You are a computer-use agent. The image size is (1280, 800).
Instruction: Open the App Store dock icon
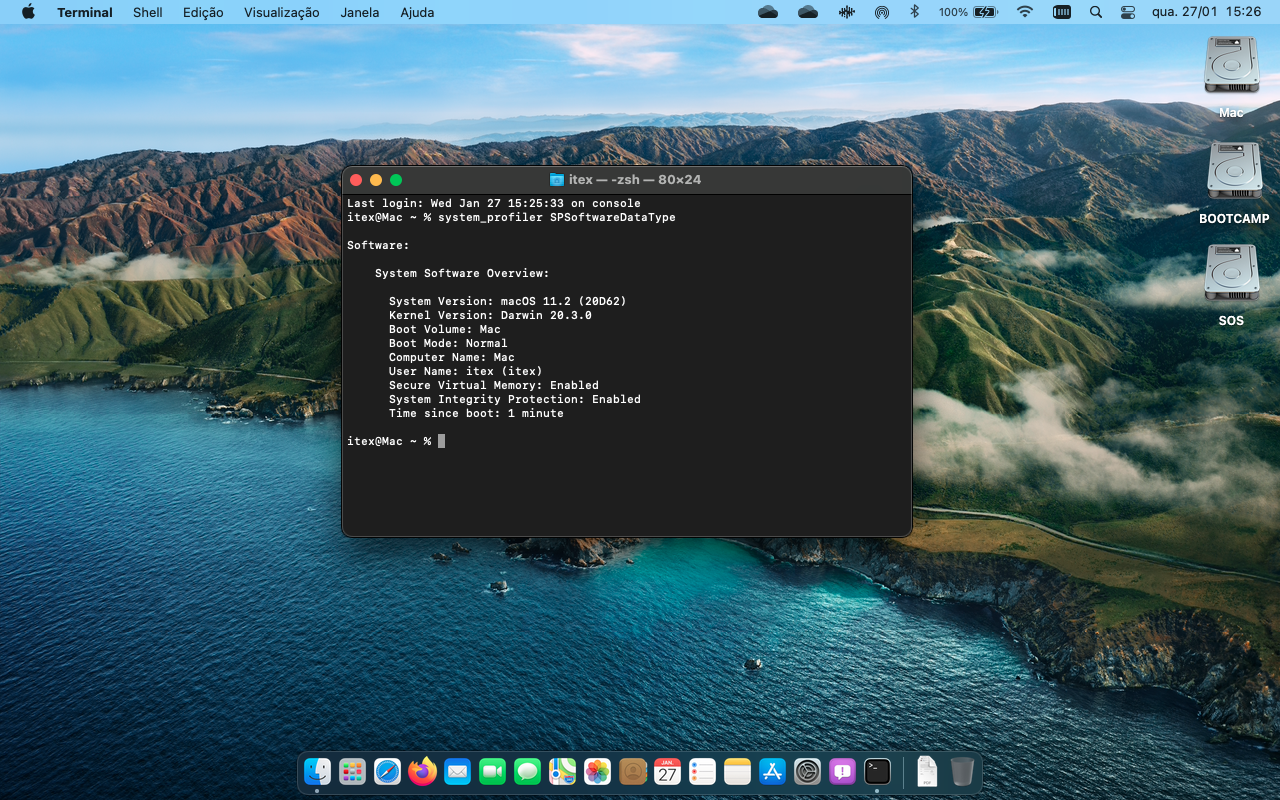tap(772, 771)
